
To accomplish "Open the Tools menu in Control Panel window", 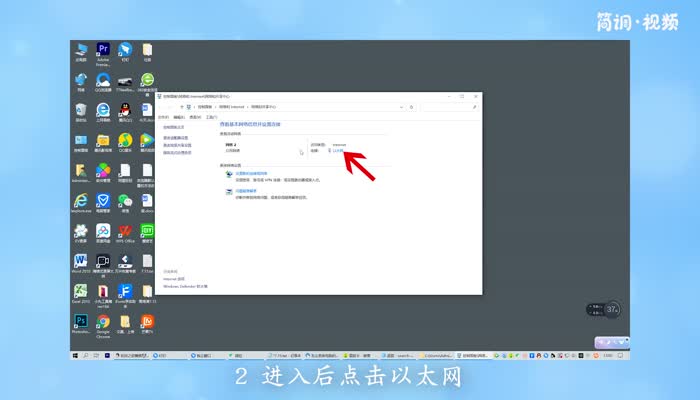I will click(x=211, y=117).
